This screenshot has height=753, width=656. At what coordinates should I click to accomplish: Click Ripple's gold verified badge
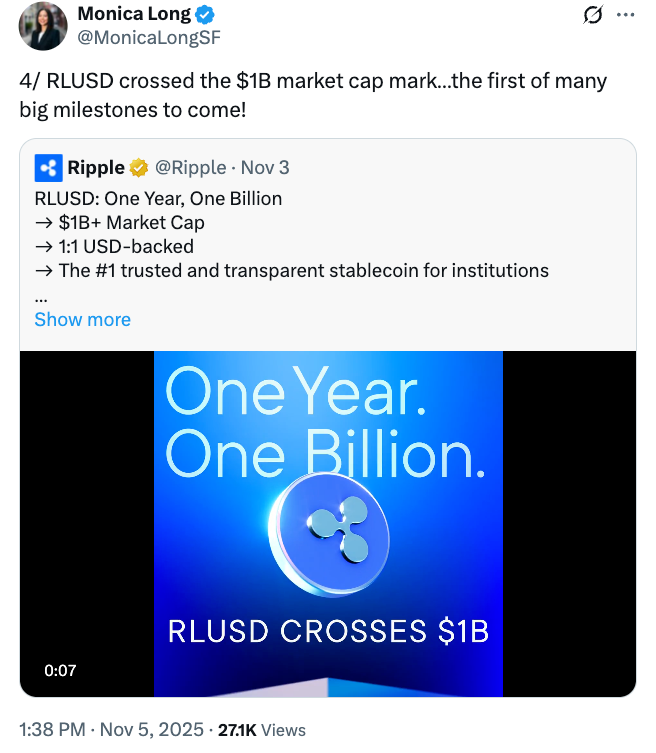(x=140, y=167)
